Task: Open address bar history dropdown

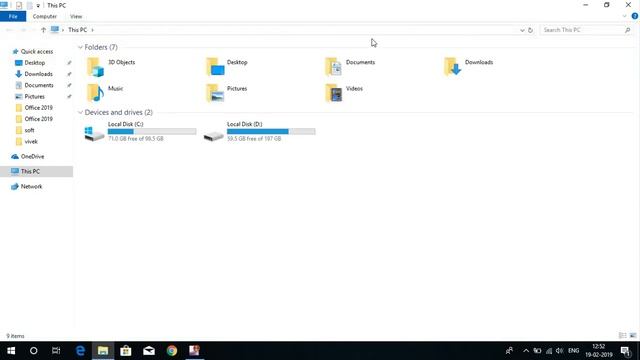Action: (x=522, y=30)
